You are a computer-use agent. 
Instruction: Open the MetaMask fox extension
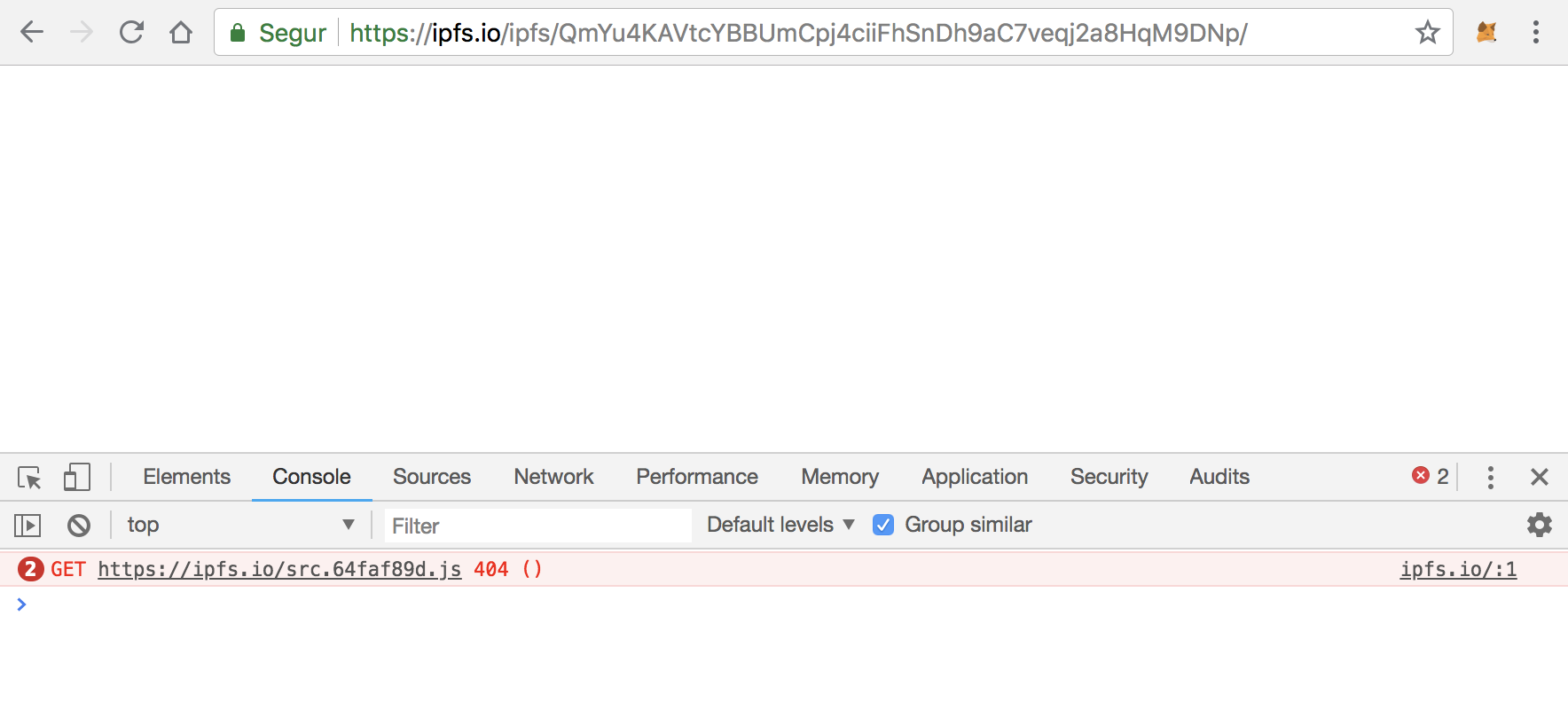[1486, 33]
